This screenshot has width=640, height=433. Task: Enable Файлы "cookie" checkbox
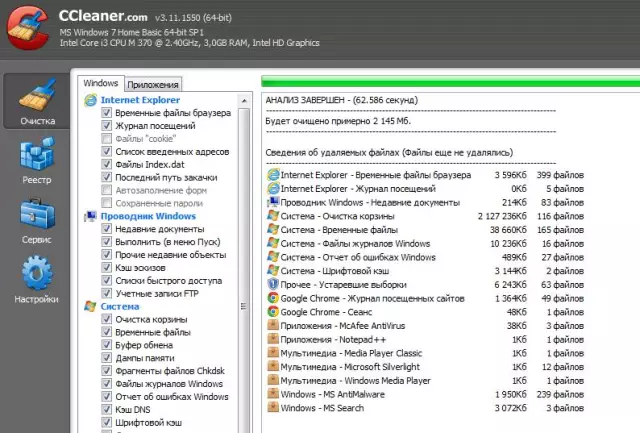pyautogui.click(x=107, y=139)
